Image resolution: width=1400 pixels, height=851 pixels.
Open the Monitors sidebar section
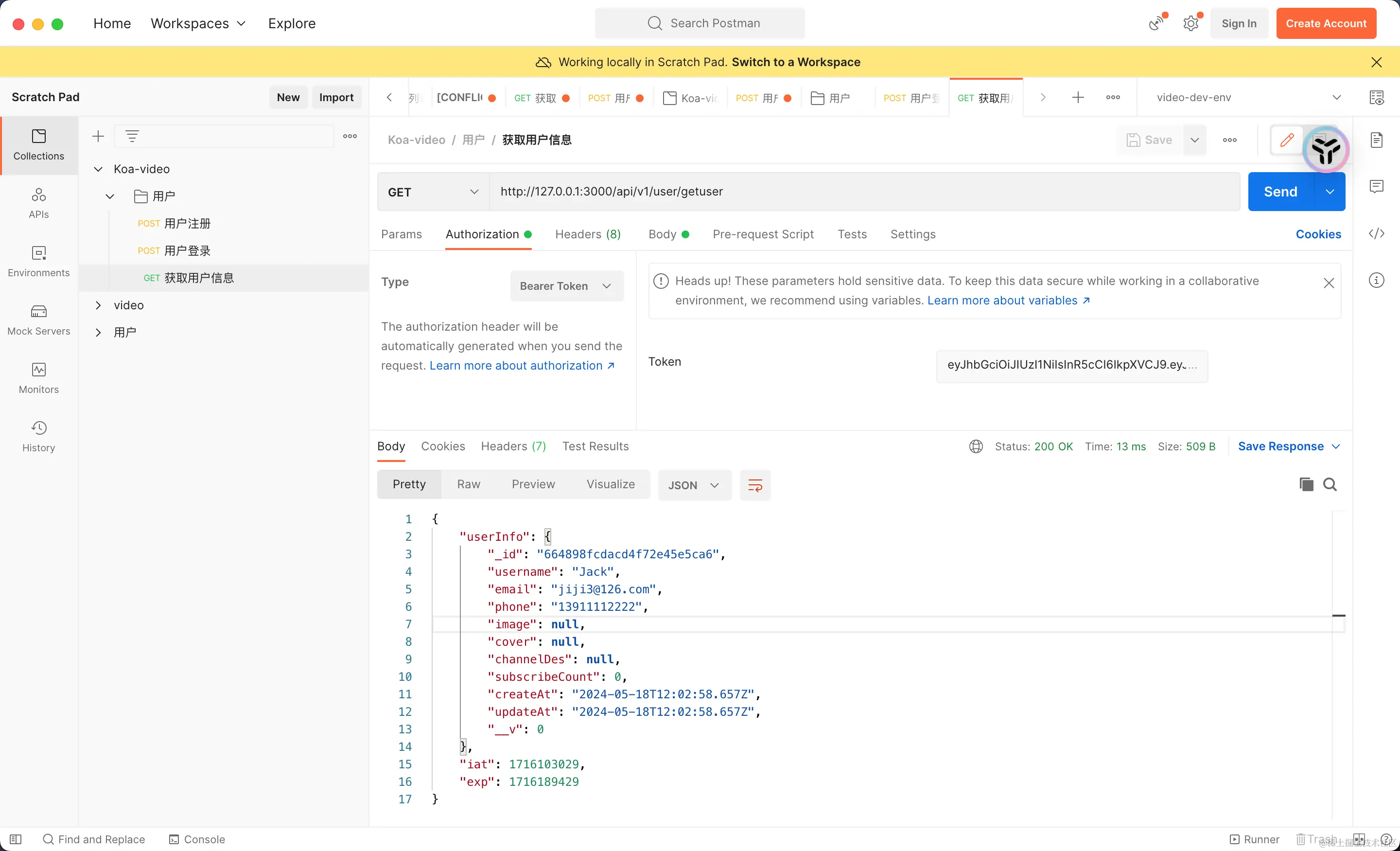pos(38,377)
